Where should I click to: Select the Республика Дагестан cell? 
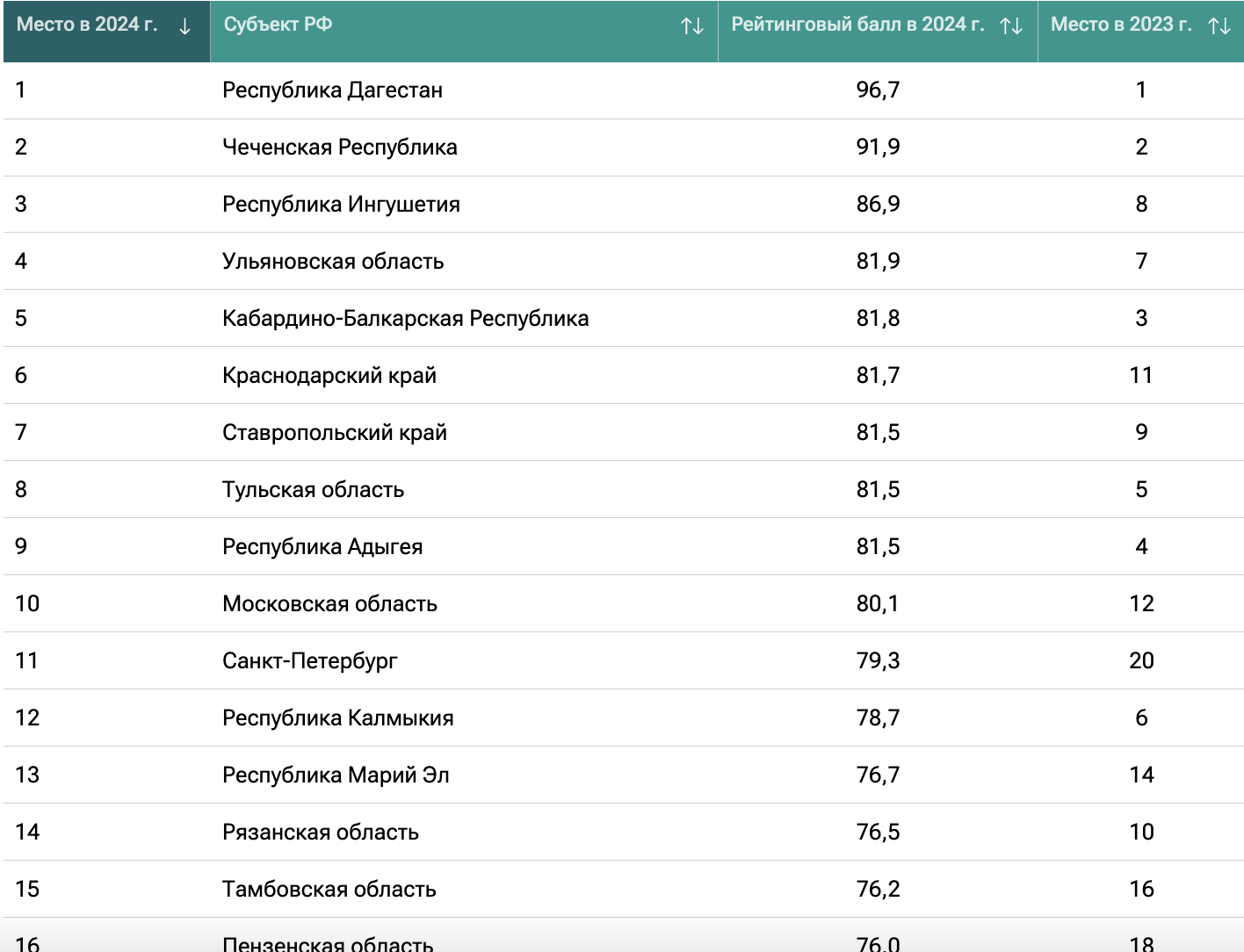click(332, 90)
